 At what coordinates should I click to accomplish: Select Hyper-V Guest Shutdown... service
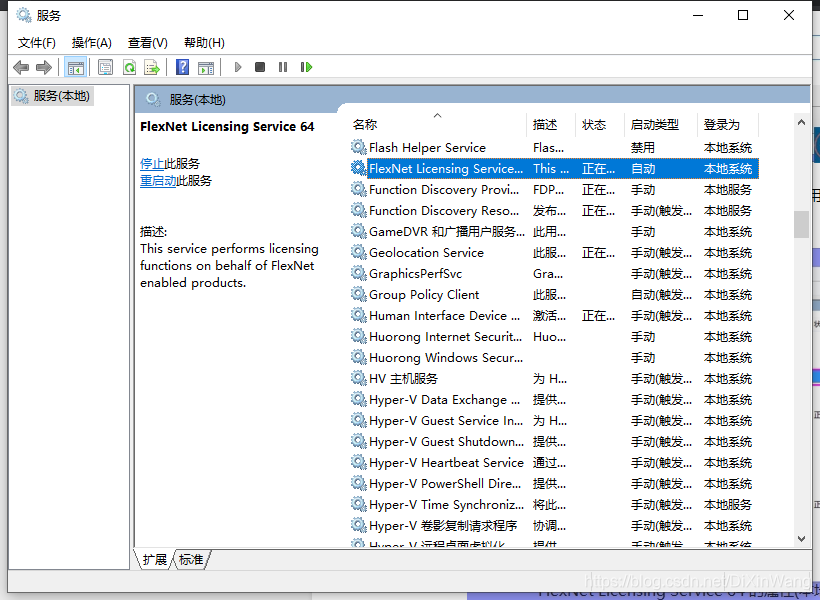[554, 441]
